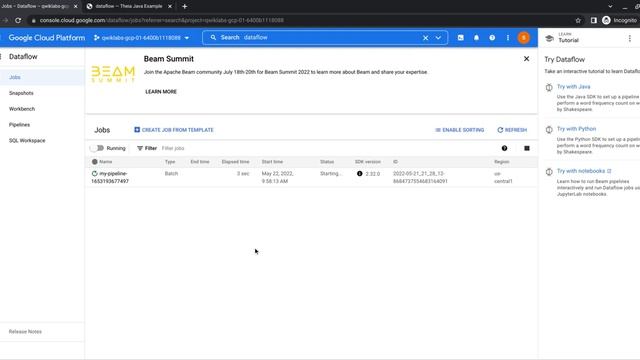
Task: Click REFRESH jobs button
Action: [512, 130]
